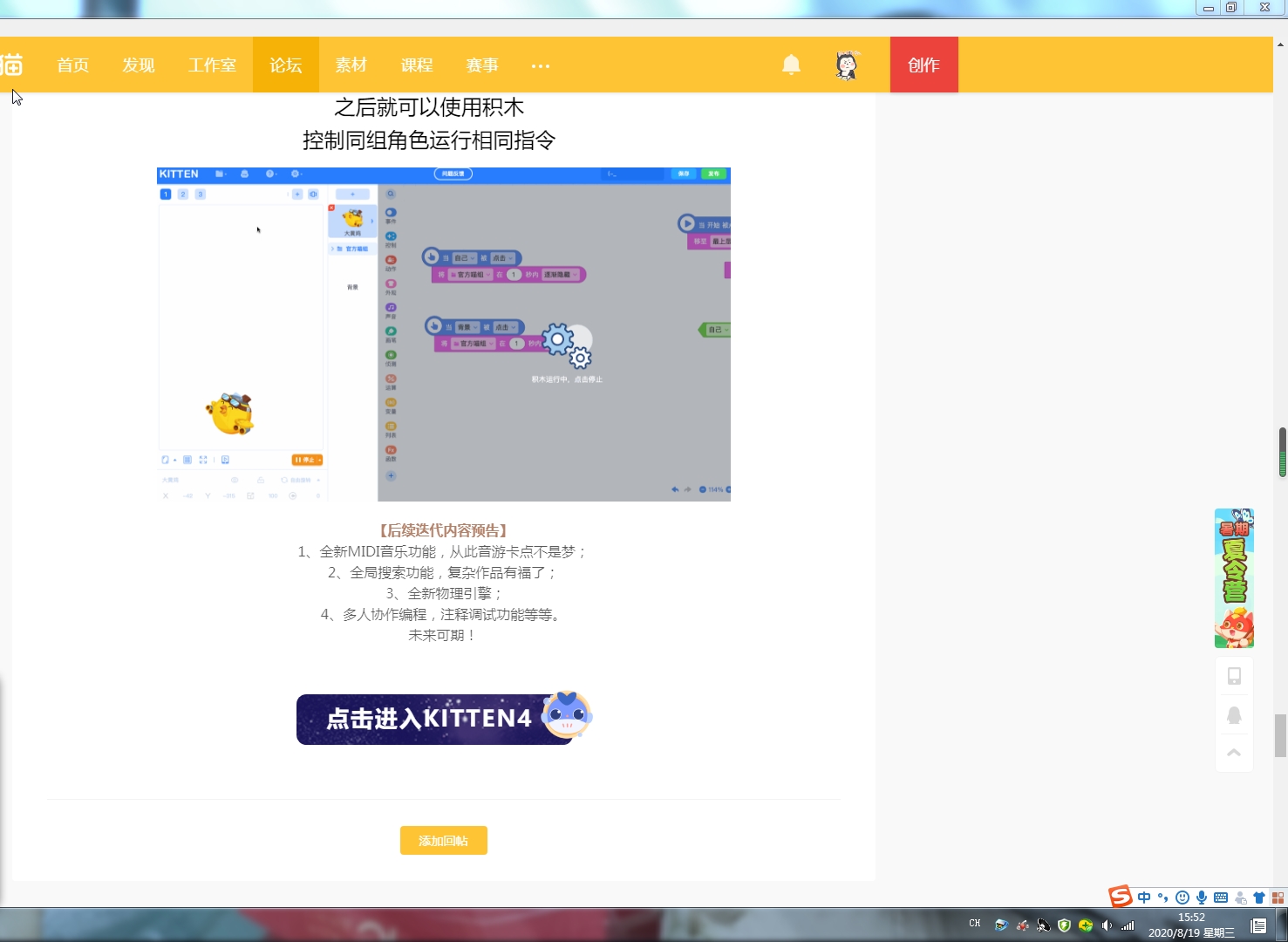Click the 多人协作编程 line
The height and width of the screenshot is (942, 1288).
point(443,614)
